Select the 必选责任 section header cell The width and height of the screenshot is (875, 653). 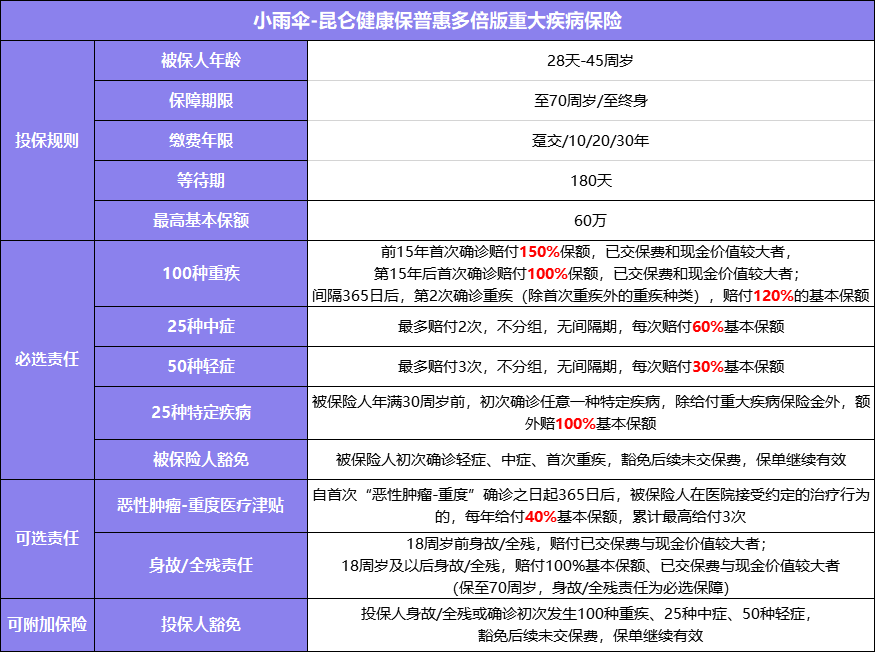click(x=47, y=359)
